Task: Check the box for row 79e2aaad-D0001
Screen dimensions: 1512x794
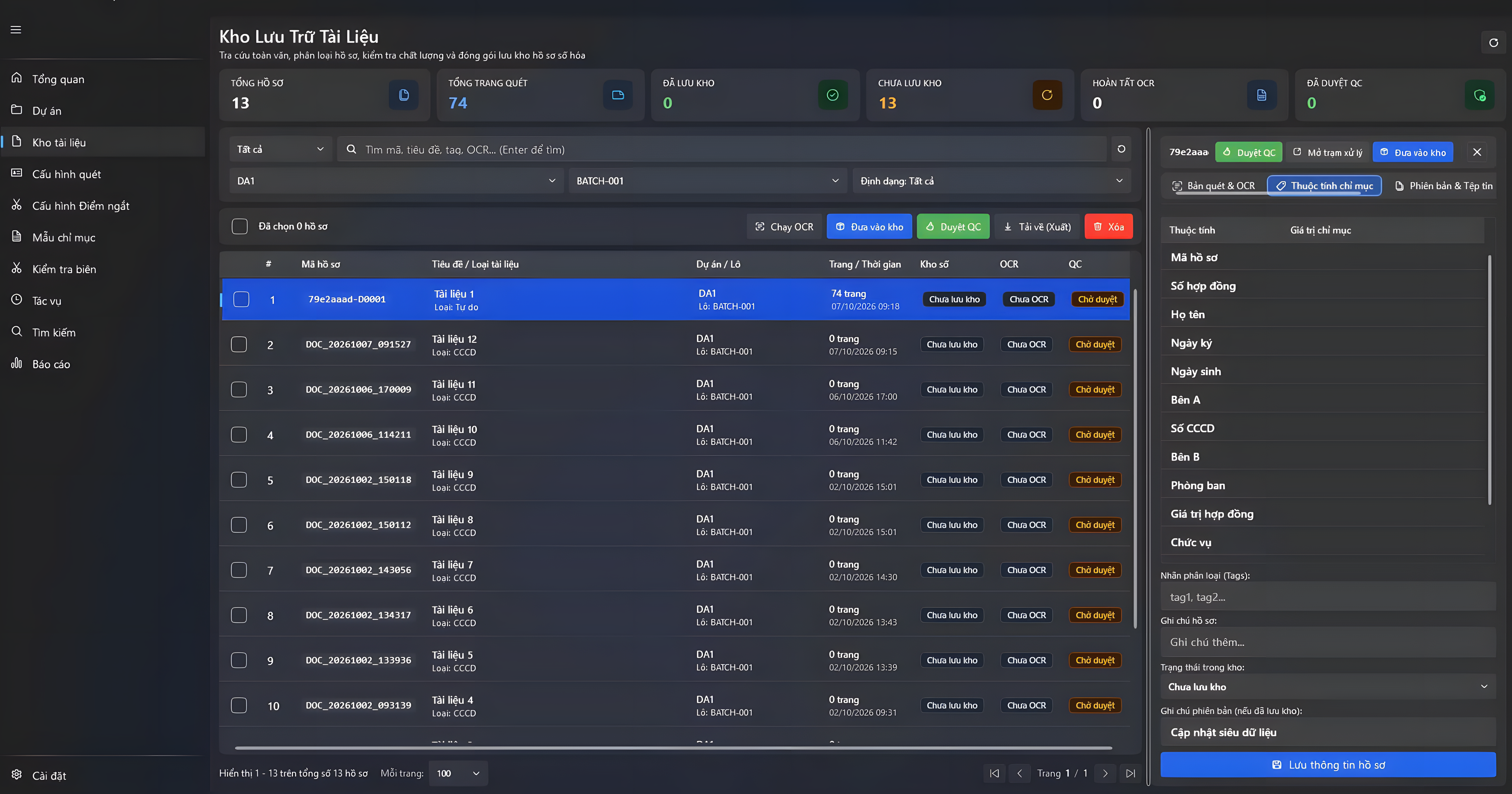Action: pos(241,299)
